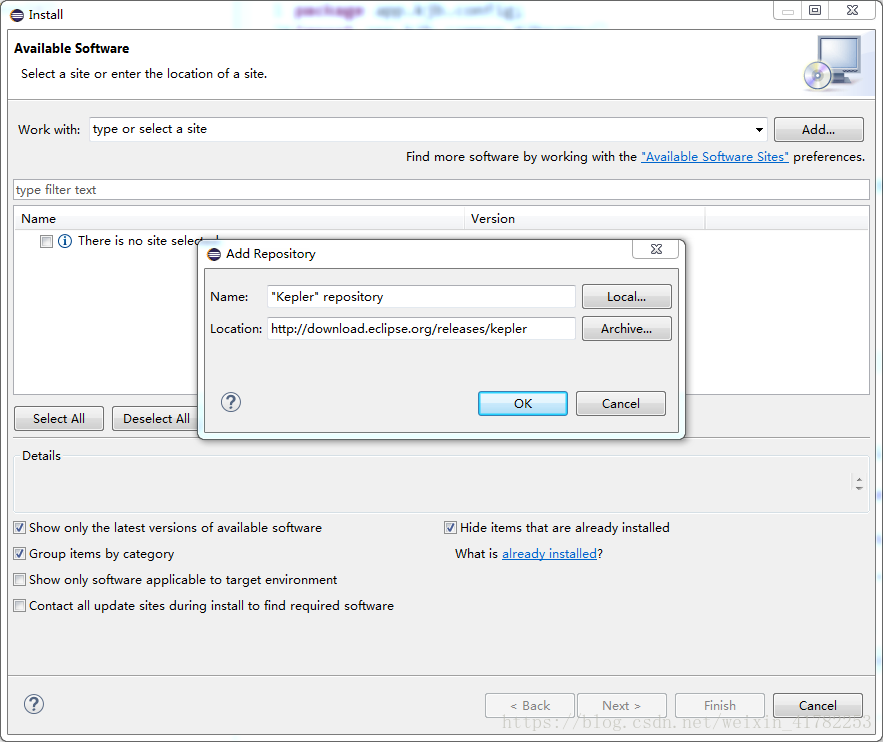Click the Details scroll stepper
The width and height of the screenshot is (883, 742).
(859, 484)
